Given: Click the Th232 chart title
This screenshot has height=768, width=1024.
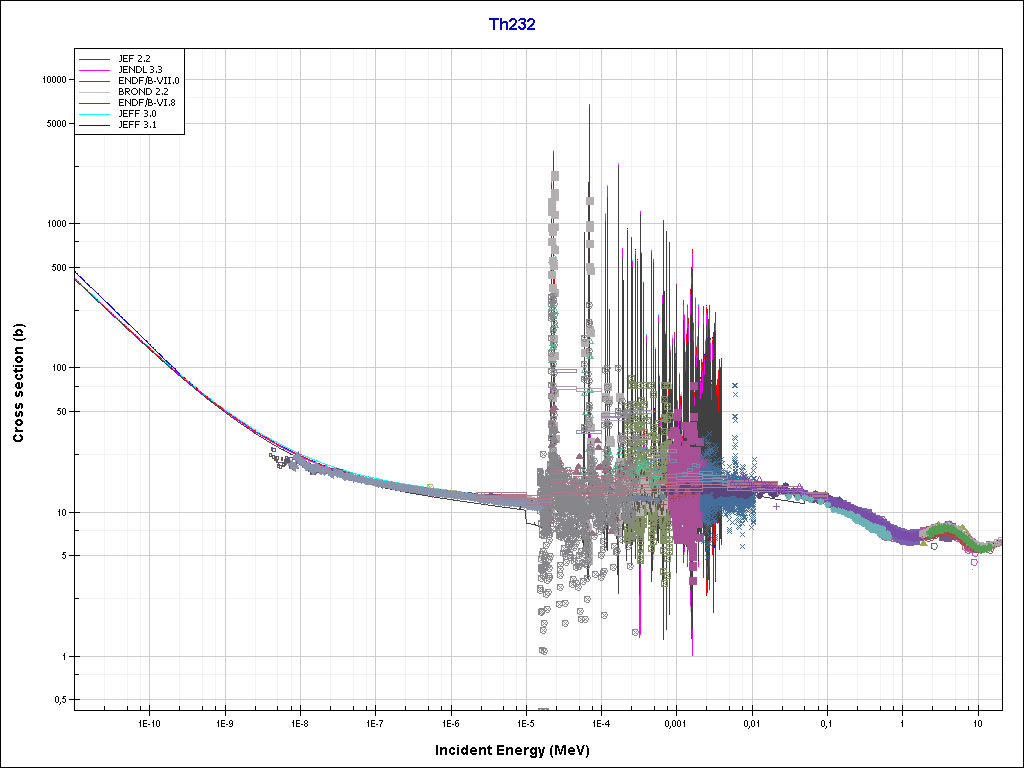Looking at the screenshot, I should 511,25.
